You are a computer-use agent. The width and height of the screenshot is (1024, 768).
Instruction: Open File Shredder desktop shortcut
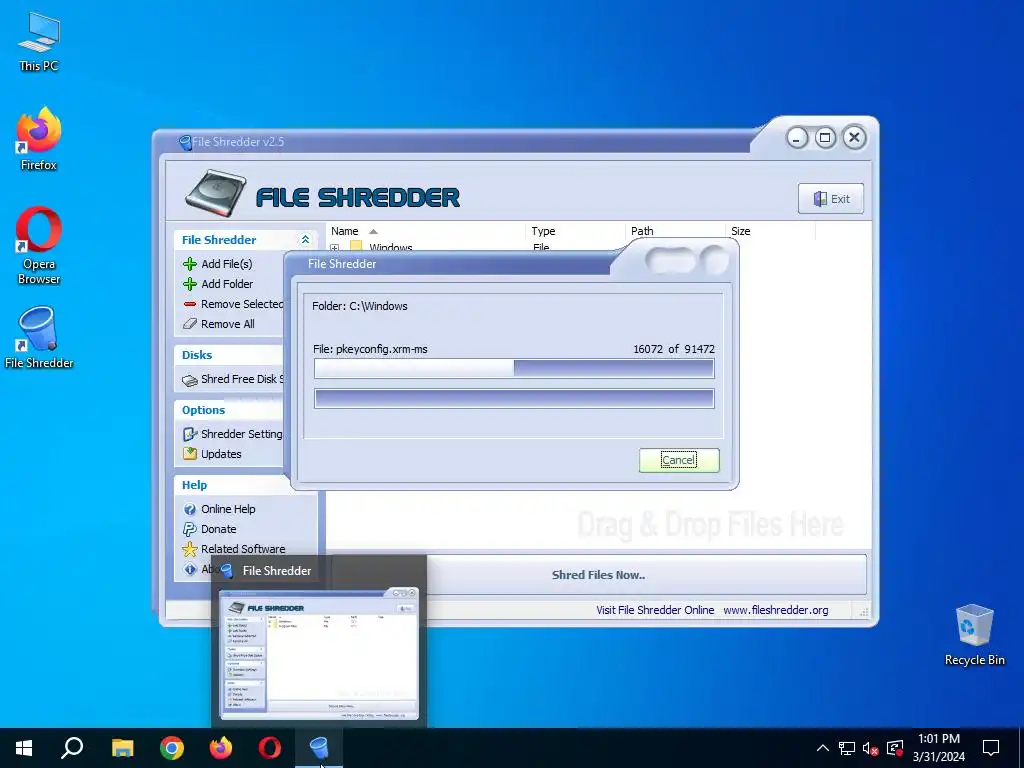pyautogui.click(x=39, y=338)
